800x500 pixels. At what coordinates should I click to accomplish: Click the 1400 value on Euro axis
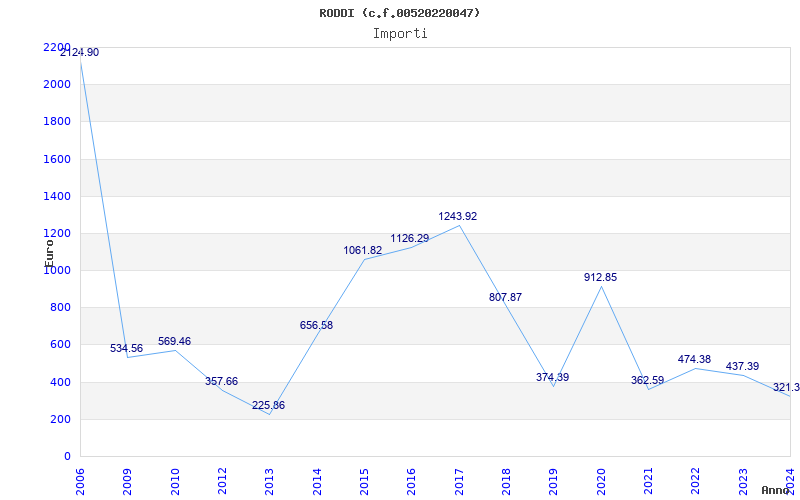[x=57, y=196]
